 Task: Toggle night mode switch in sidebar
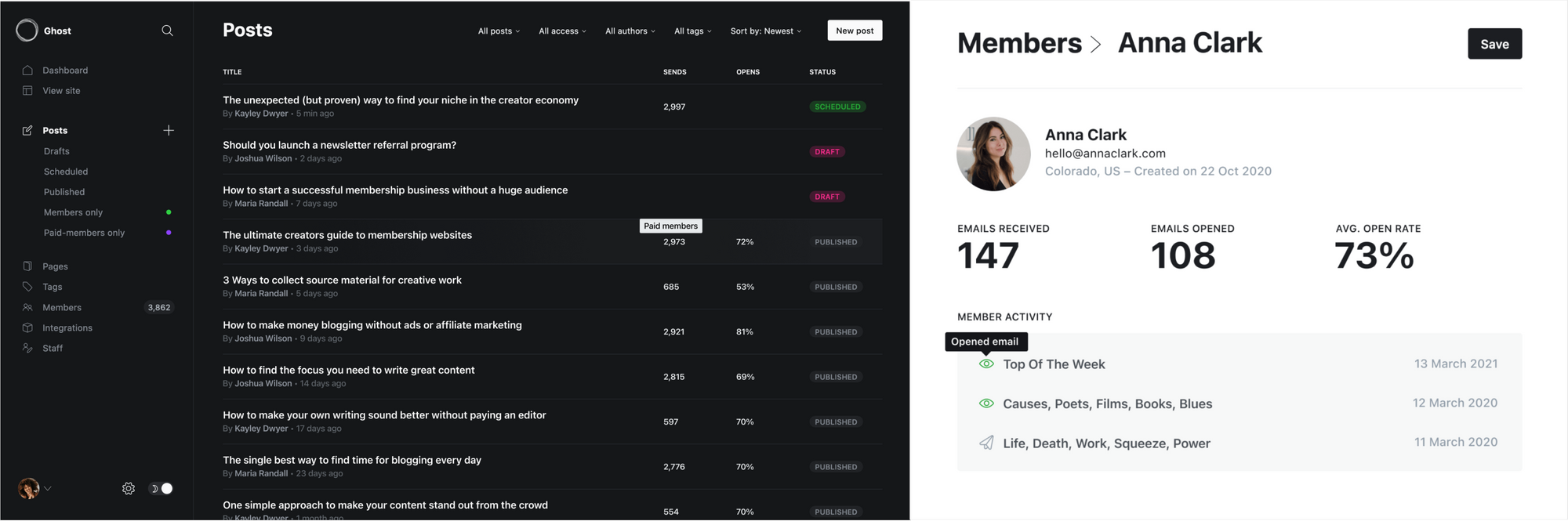tap(162, 489)
